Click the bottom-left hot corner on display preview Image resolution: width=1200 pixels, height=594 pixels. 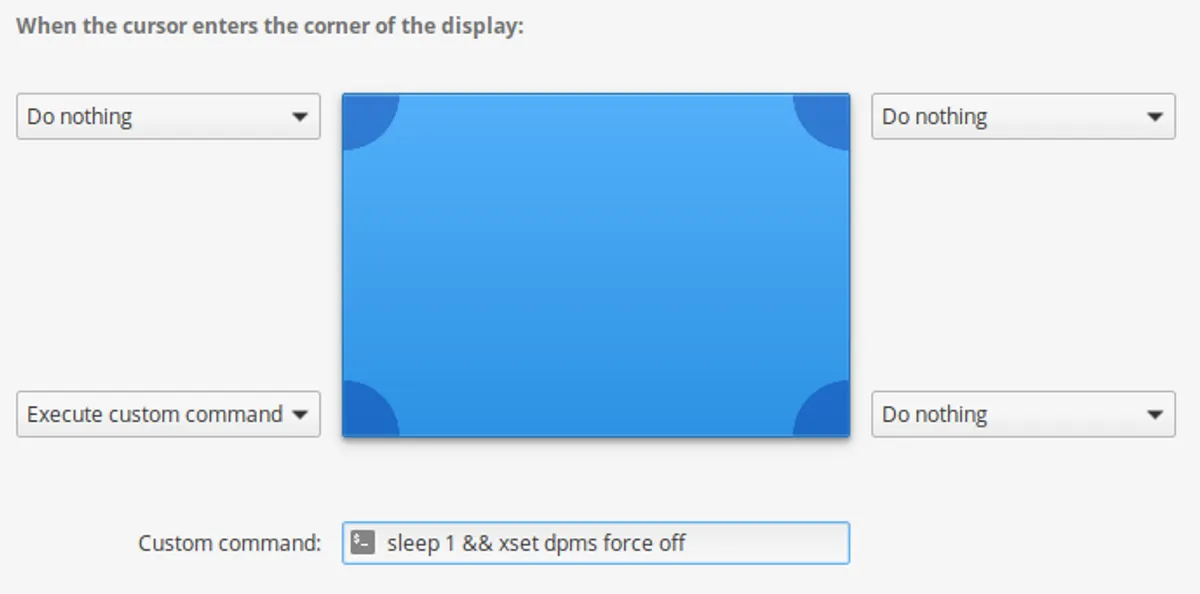click(x=365, y=413)
